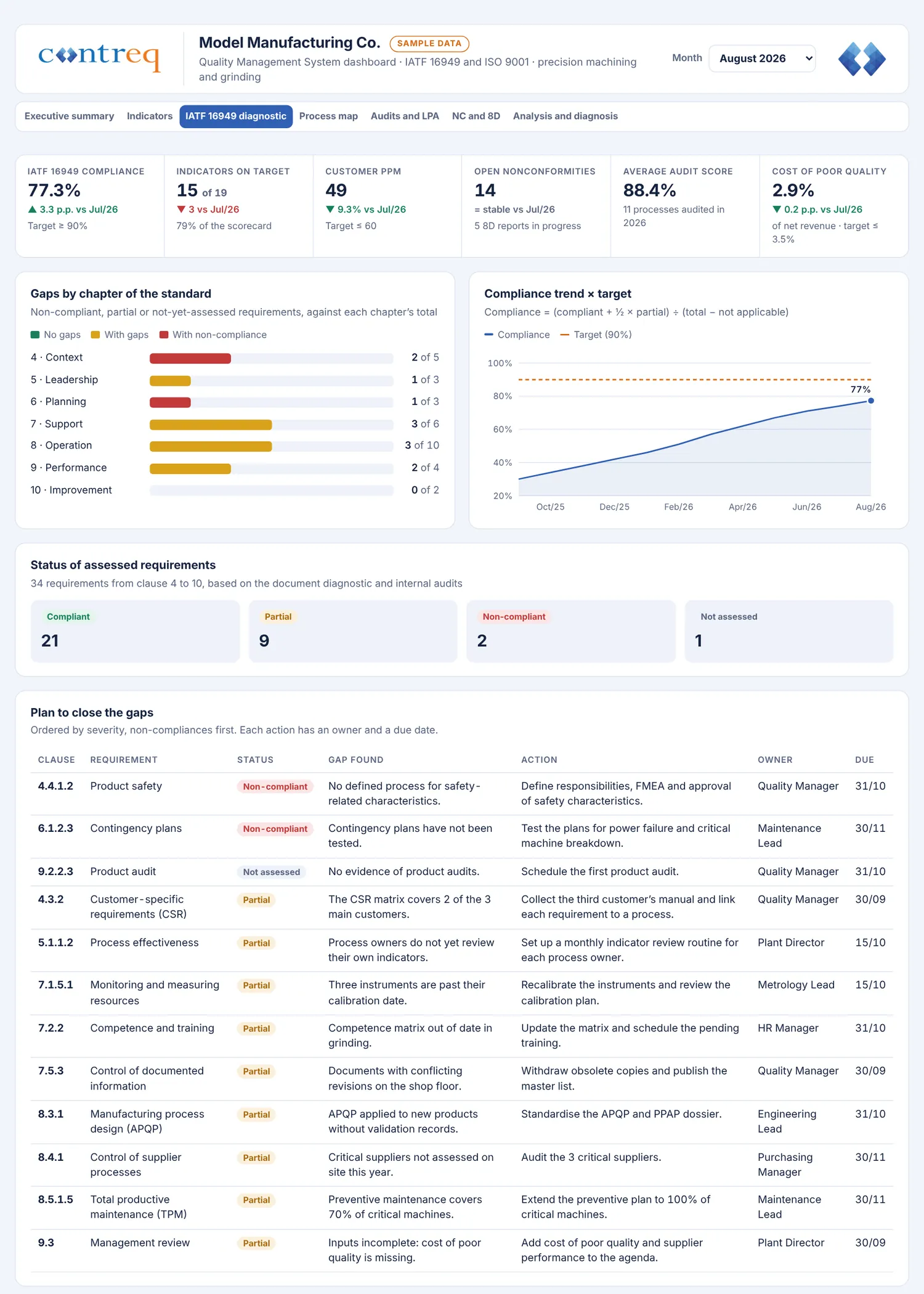Click the red With non-compliance legend swatch

164,335
